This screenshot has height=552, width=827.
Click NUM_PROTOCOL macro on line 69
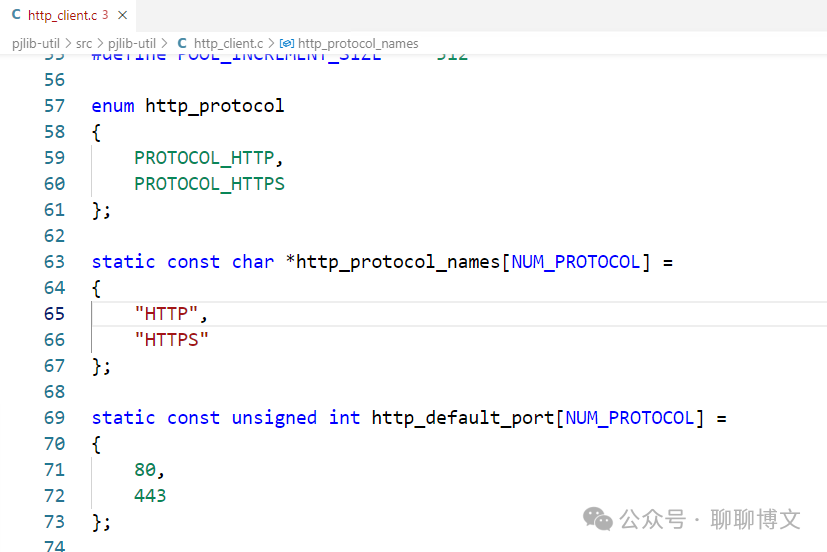(630, 418)
